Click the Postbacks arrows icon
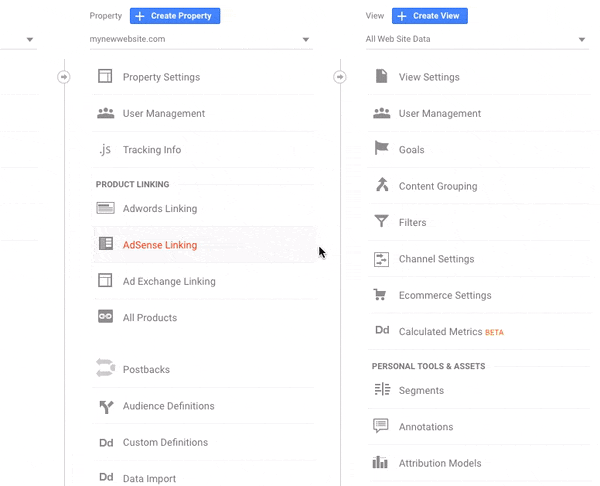Screen dimensions: 600x486 click(x=106, y=368)
